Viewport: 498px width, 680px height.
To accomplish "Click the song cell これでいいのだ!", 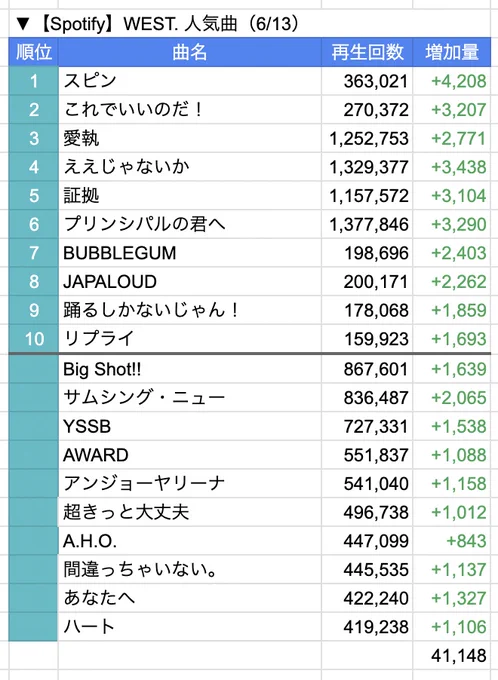I will [x=190, y=109].
